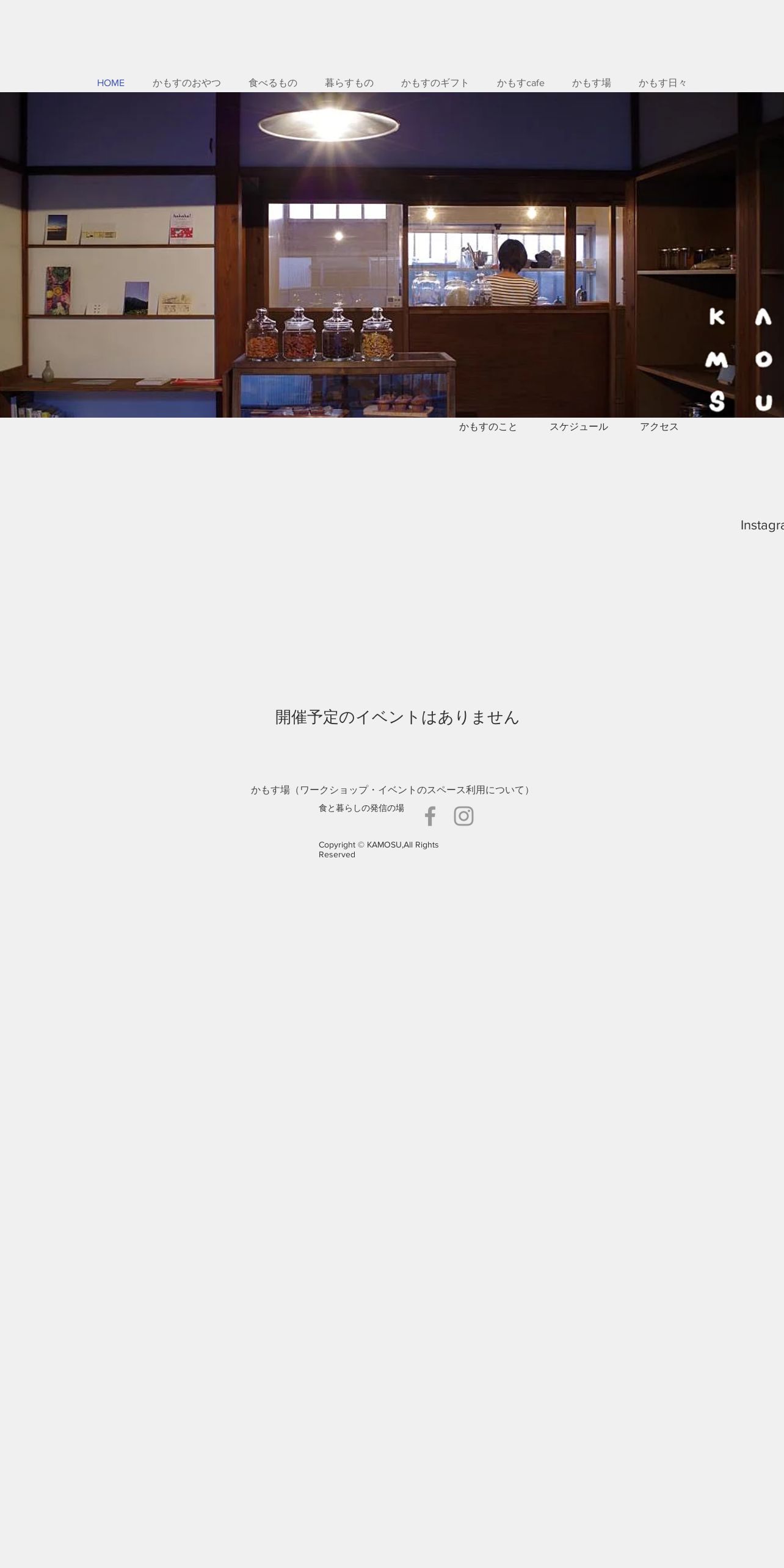Open the 暮らすもの menu item
The width and height of the screenshot is (784, 1568).
point(349,83)
